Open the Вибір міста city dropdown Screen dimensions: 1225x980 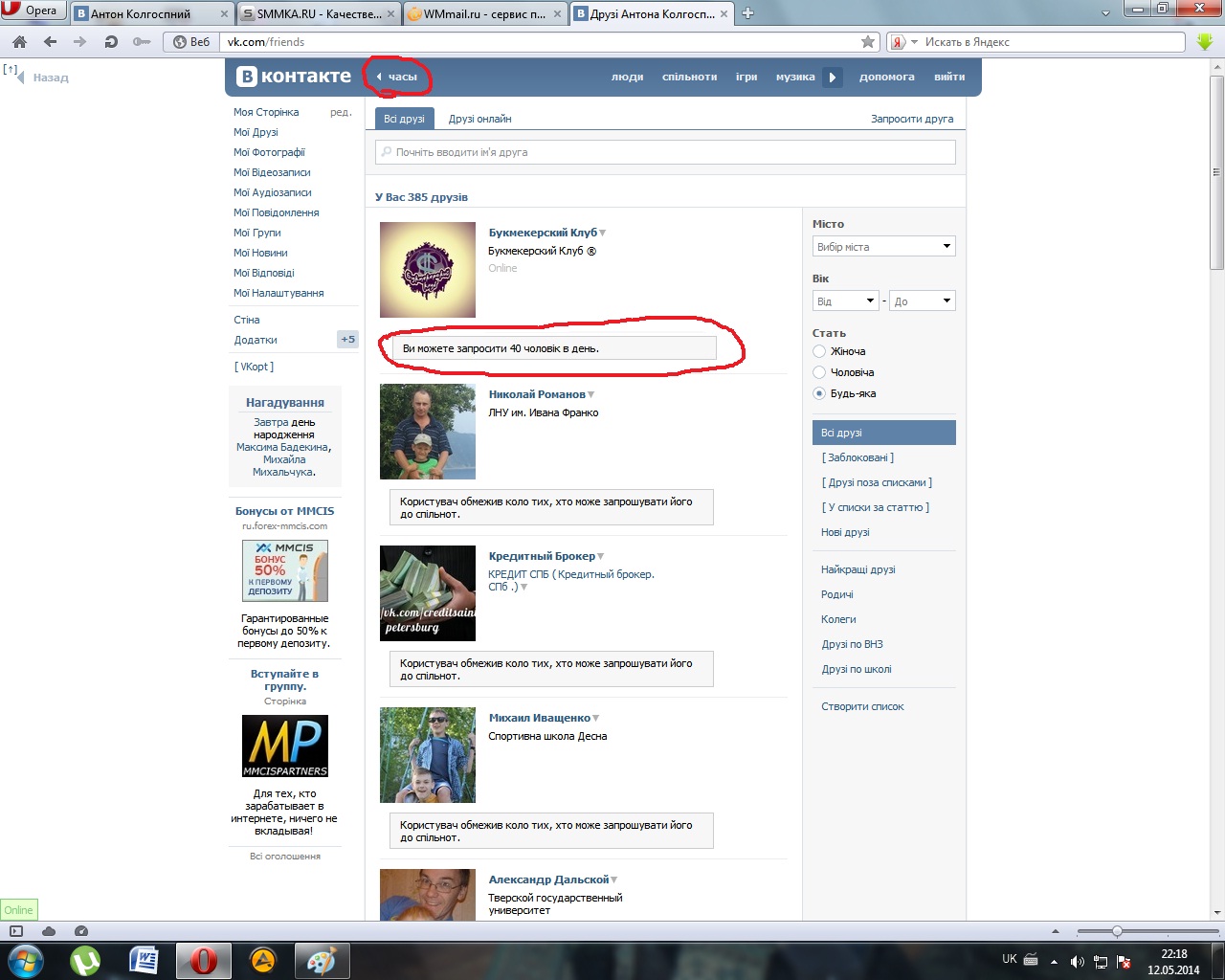pyautogui.click(x=884, y=247)
